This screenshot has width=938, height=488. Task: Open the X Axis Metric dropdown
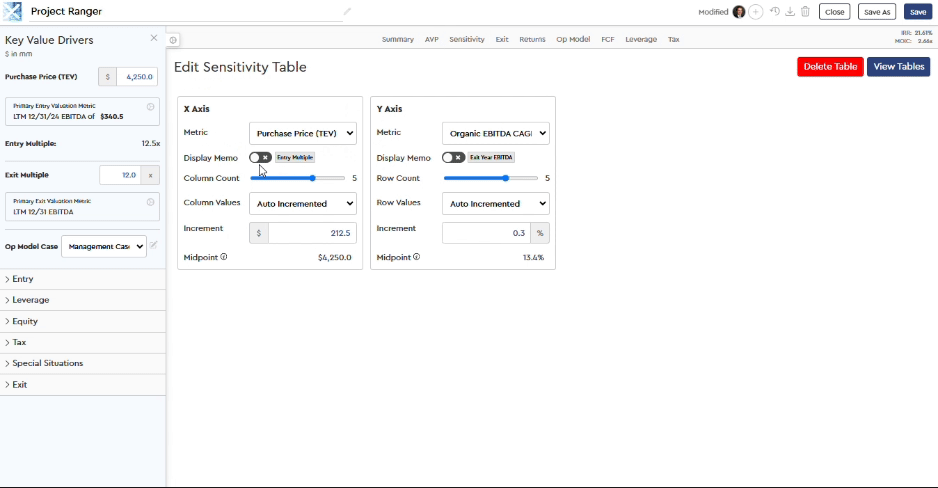pyautogui.click(x=303, y=133)
